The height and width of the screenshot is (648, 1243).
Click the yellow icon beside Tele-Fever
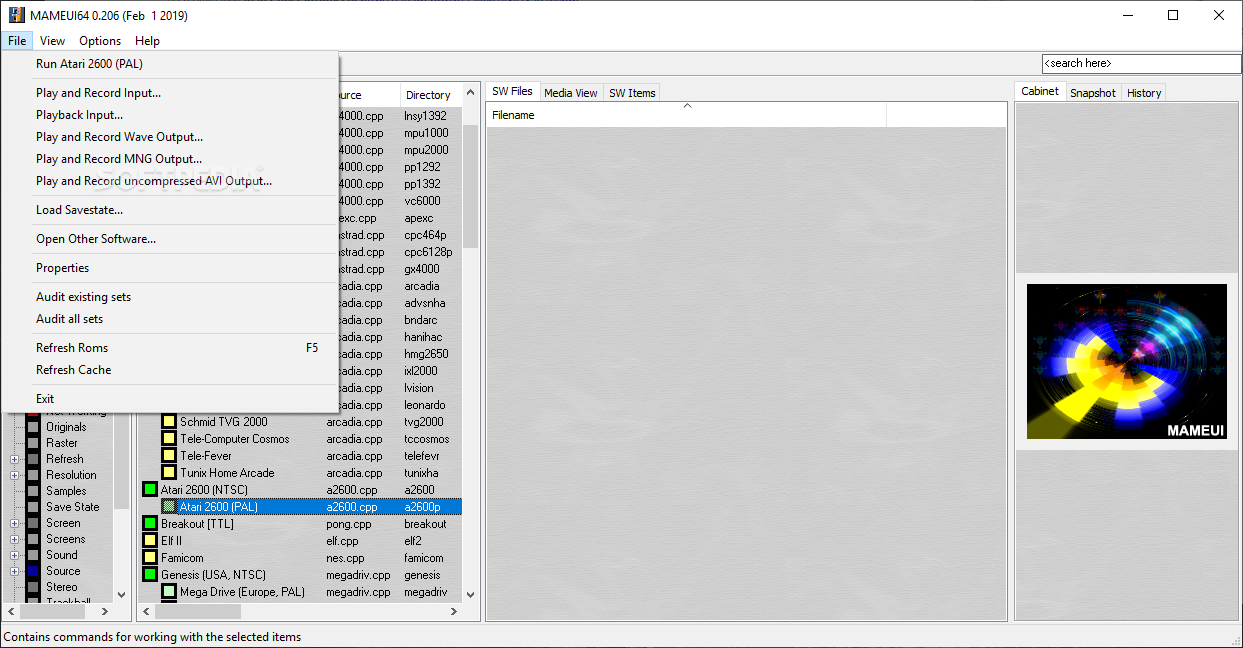coord(169,456)
